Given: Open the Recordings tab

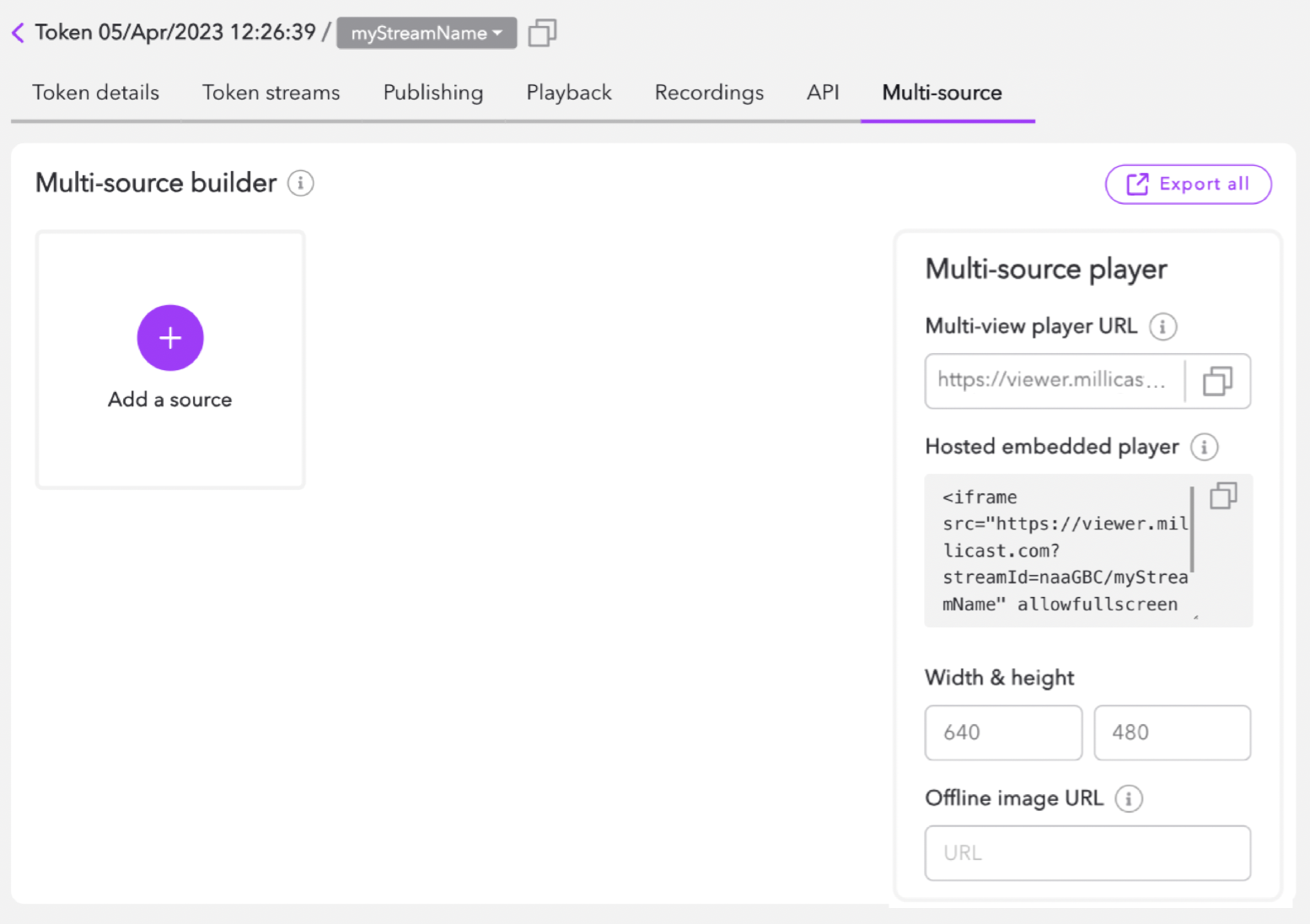Looking at the screenshot, I should [709, 93].
